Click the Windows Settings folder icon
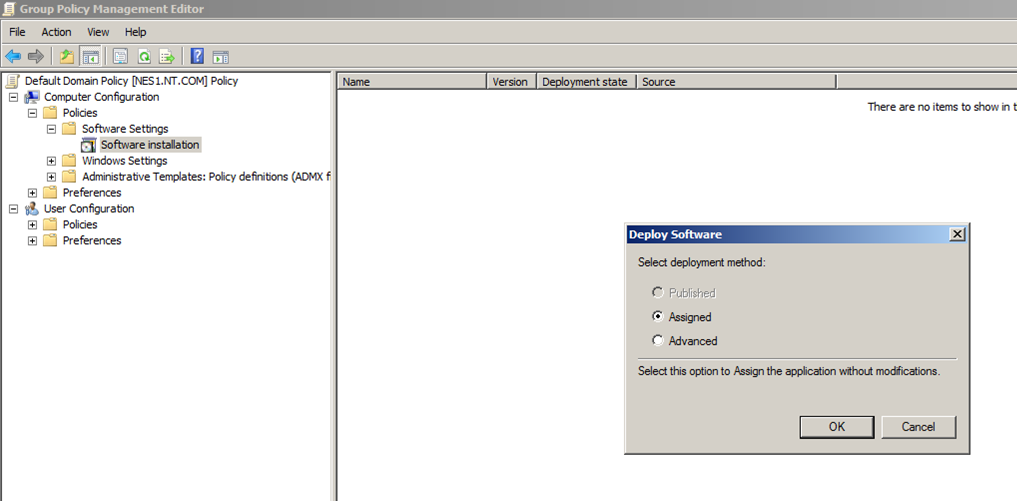Viewport: 1017px width, 501px height. pos(69,161)
